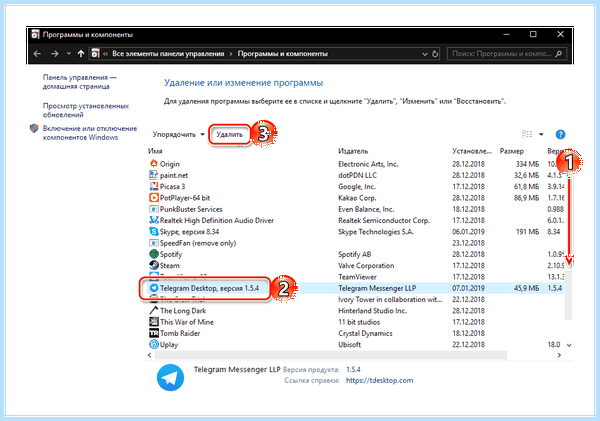The image size is (600, 421).
Task: Select the 334 МБ size cell
Action: (527, 164)
